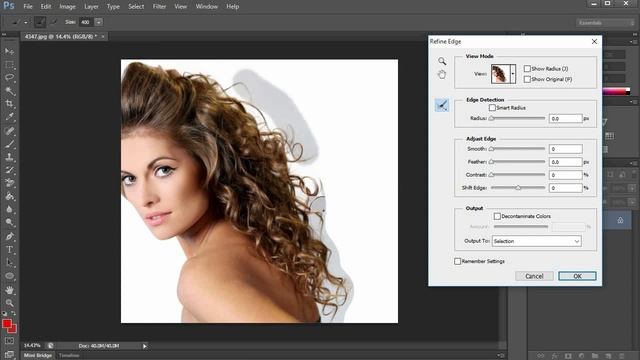
Task: Select the Brush tool in toolbar
Action: [x=9, y=144]
